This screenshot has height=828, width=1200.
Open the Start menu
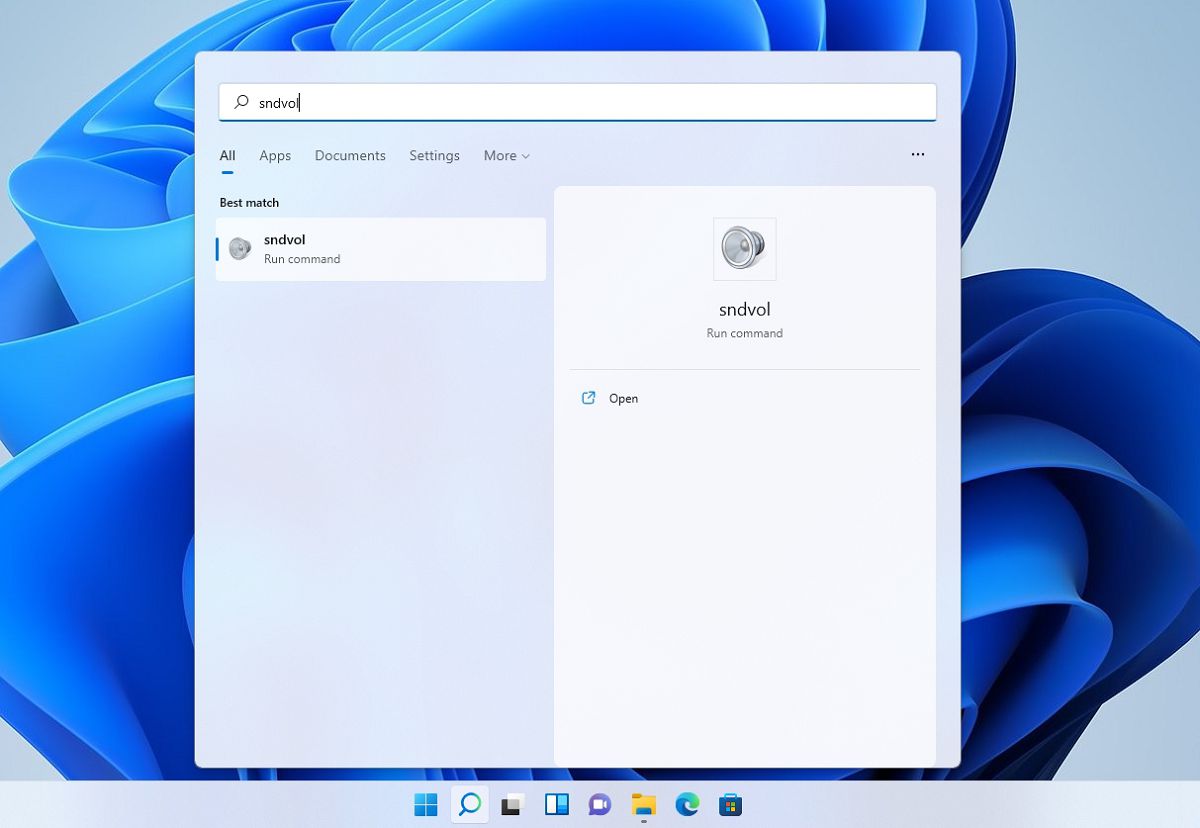coord(425,804)
